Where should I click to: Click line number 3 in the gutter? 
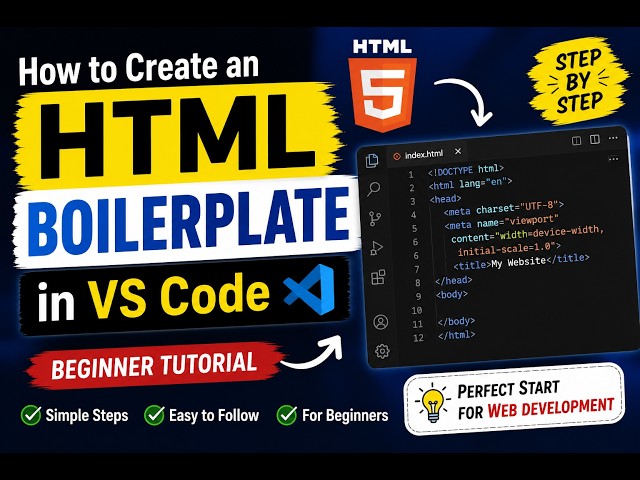pyautogui.click(x=413, y=201)
